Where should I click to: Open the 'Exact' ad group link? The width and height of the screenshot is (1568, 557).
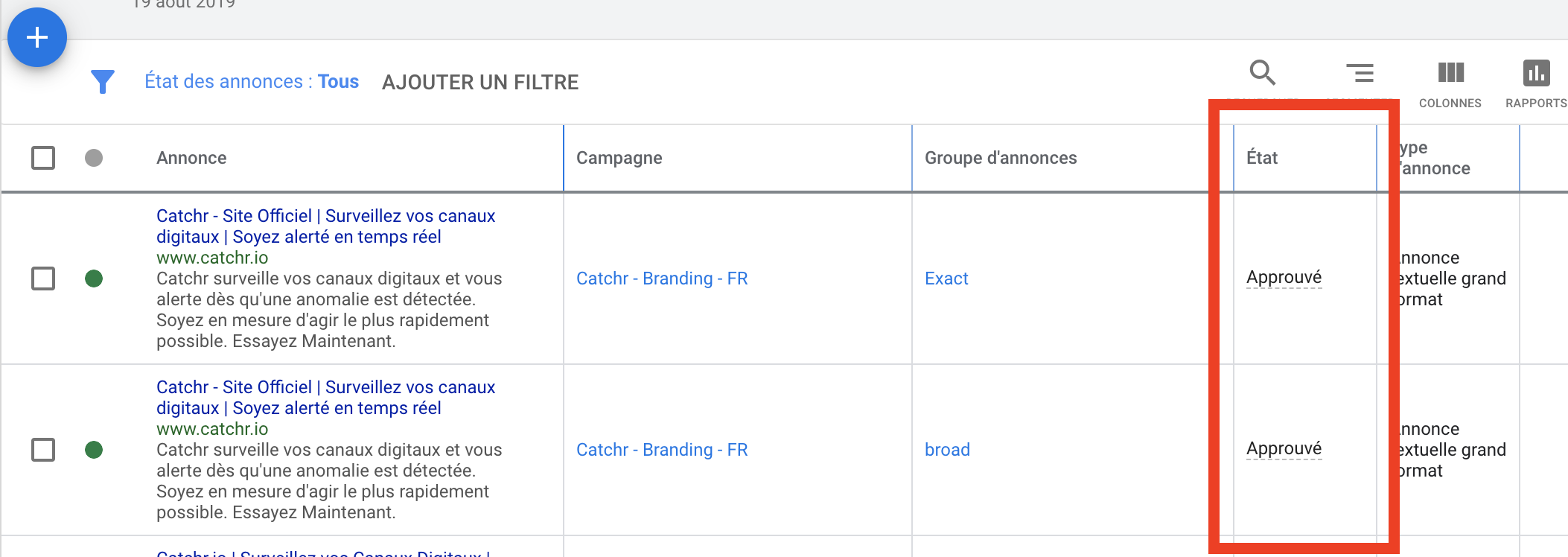[x=946, y=278]
